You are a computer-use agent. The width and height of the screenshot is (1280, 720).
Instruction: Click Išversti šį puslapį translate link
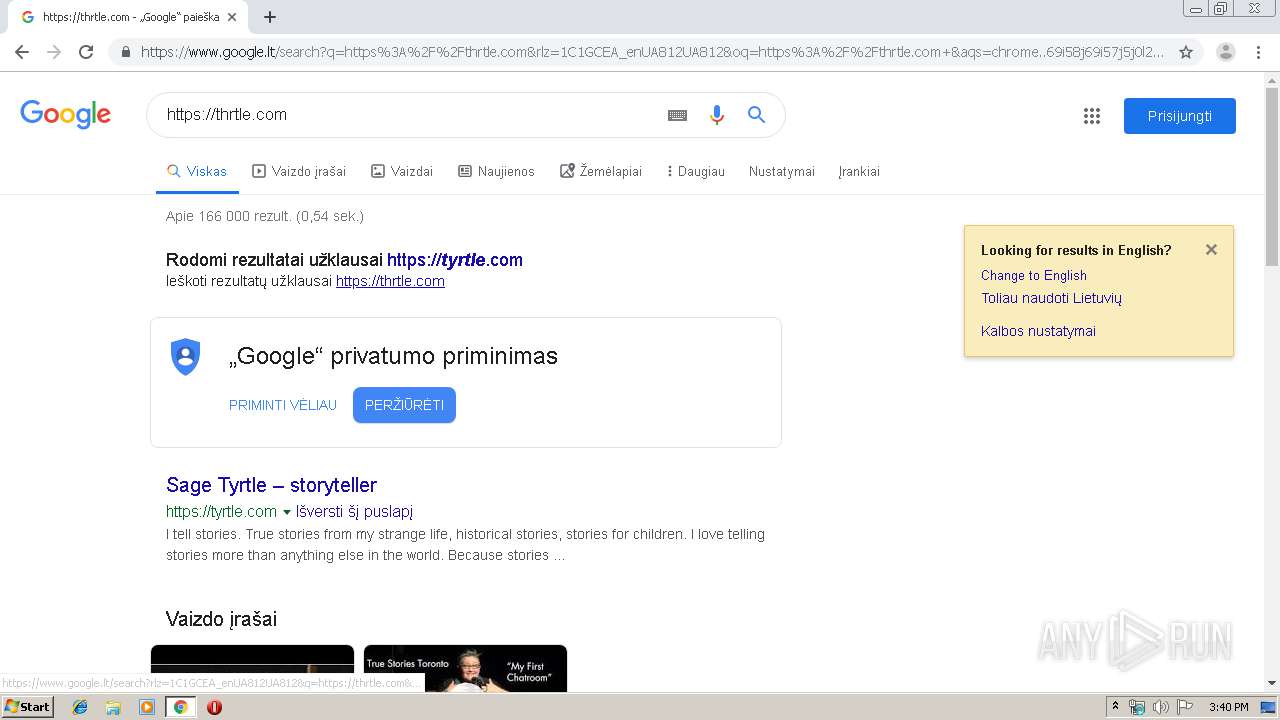(354, 511)
